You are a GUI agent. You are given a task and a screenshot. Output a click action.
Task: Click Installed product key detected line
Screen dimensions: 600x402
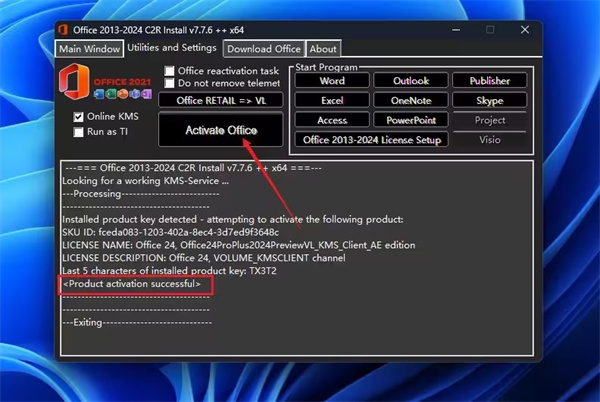233,220
